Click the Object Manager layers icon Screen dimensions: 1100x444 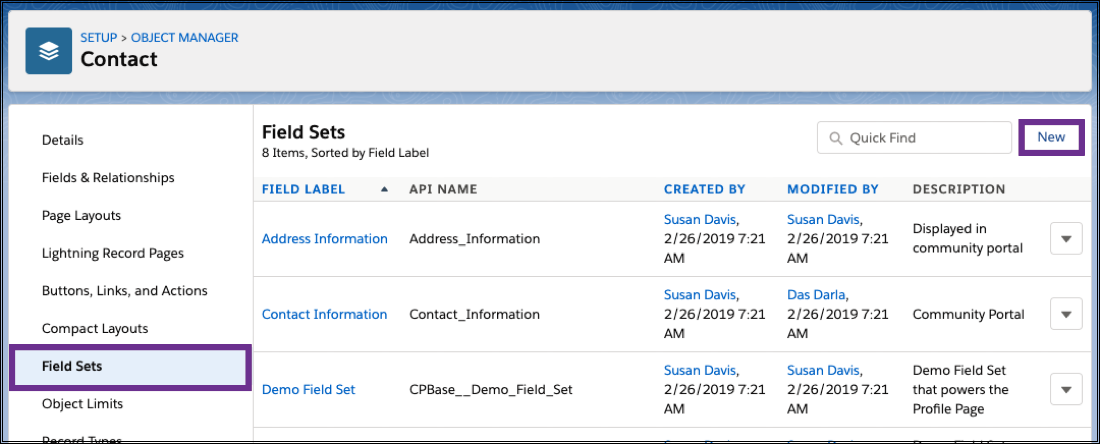(x=48, y=51)
